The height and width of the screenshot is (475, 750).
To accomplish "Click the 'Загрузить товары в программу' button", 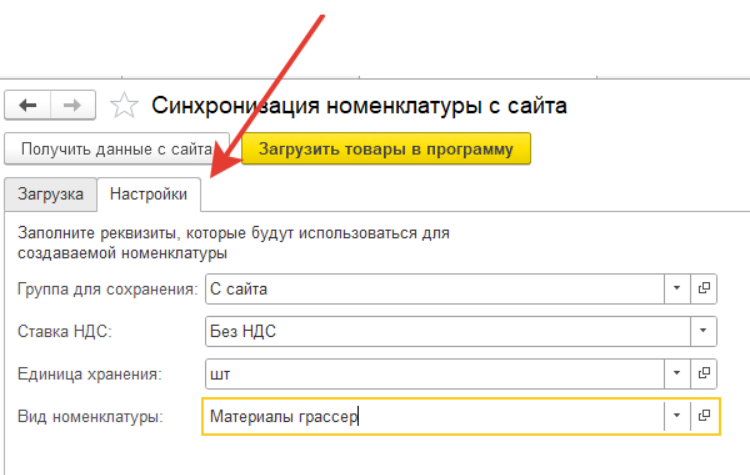I will tap(386, 149).
